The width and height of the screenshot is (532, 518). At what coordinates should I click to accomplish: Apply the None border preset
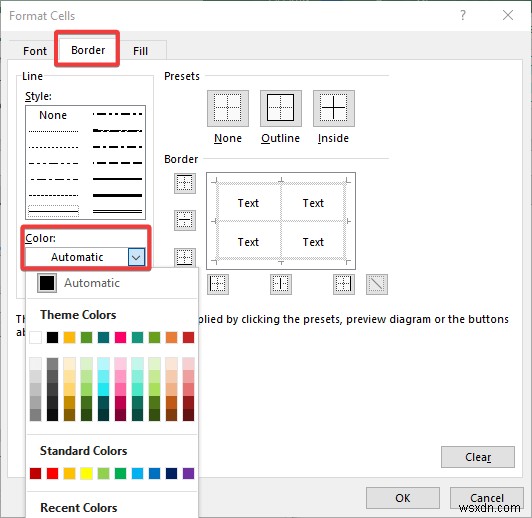point(228,109)
